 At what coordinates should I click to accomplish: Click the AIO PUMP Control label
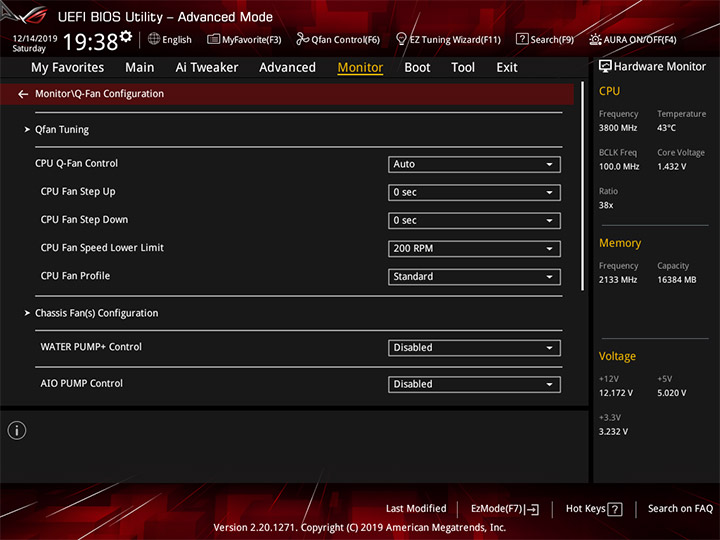tap(82, 383)
